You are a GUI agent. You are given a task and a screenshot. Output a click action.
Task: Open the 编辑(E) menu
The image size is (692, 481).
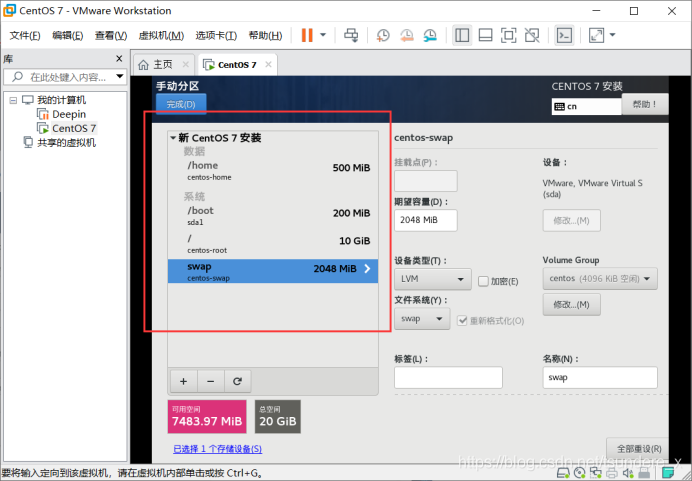click(68, 35)
